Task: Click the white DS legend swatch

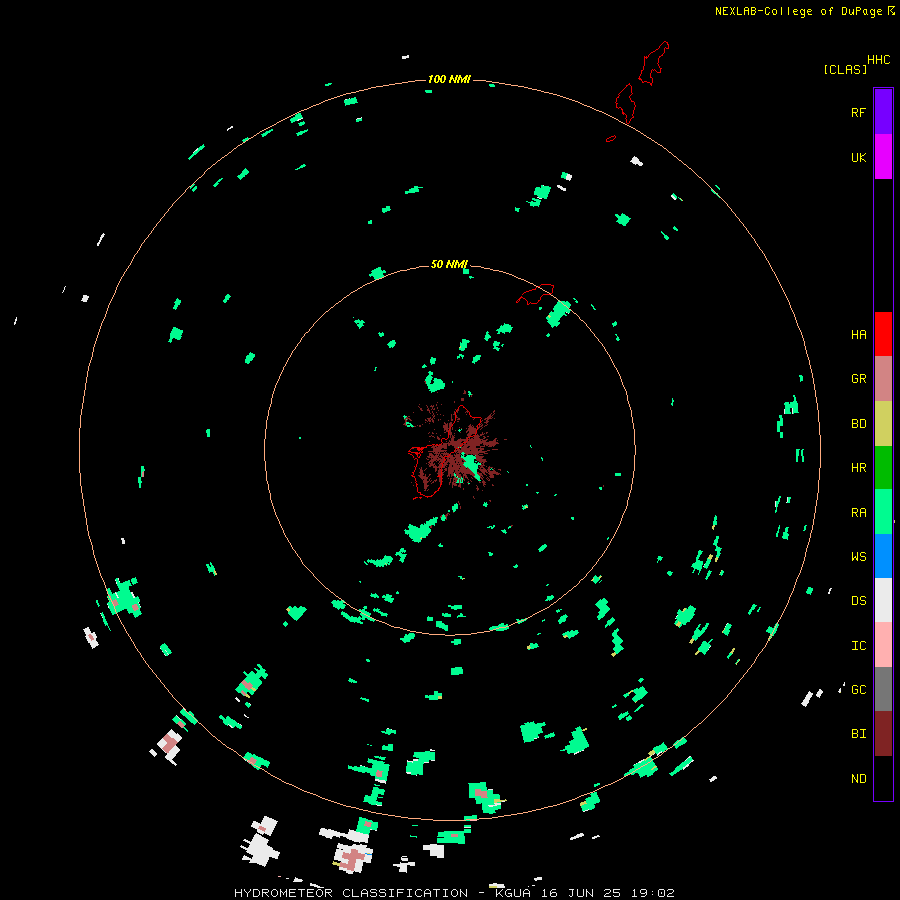Action: click(883, 600)
